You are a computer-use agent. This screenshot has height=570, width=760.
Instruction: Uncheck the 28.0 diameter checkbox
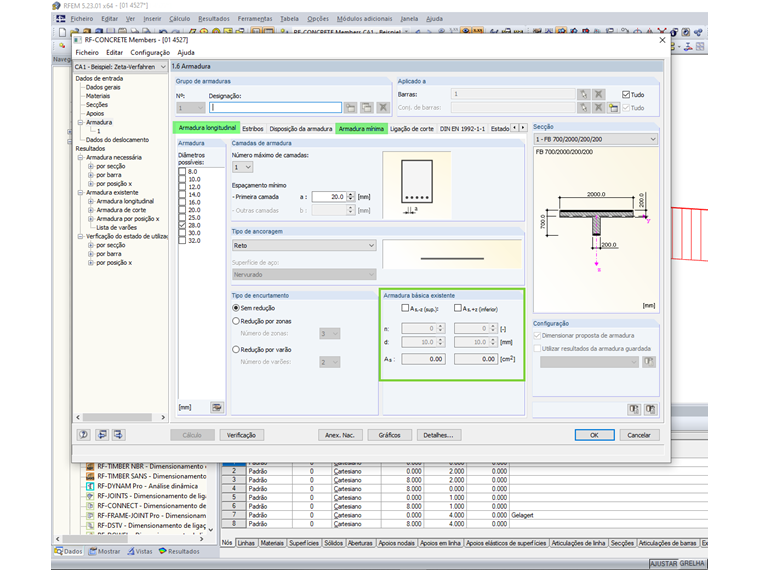[182, 225]
